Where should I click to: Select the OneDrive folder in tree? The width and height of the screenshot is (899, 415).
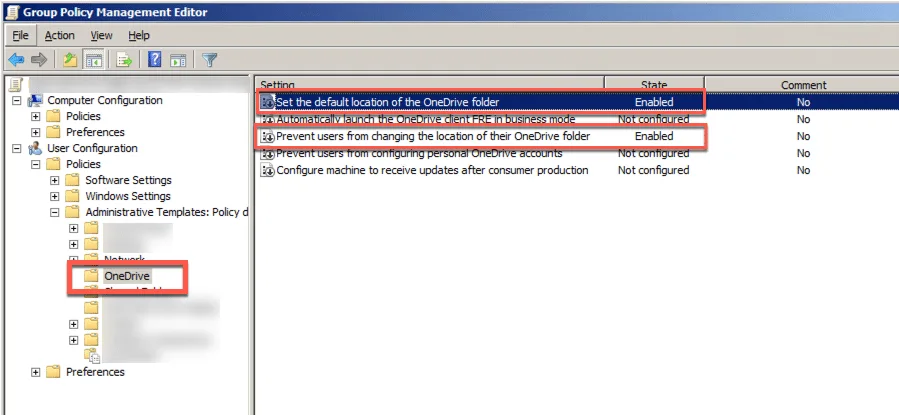(x=126, y=276)
